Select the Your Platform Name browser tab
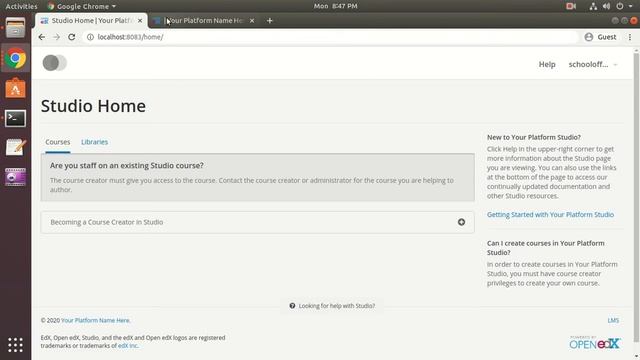Viewport: 640px width, 360px height. [x=204, y=20]
